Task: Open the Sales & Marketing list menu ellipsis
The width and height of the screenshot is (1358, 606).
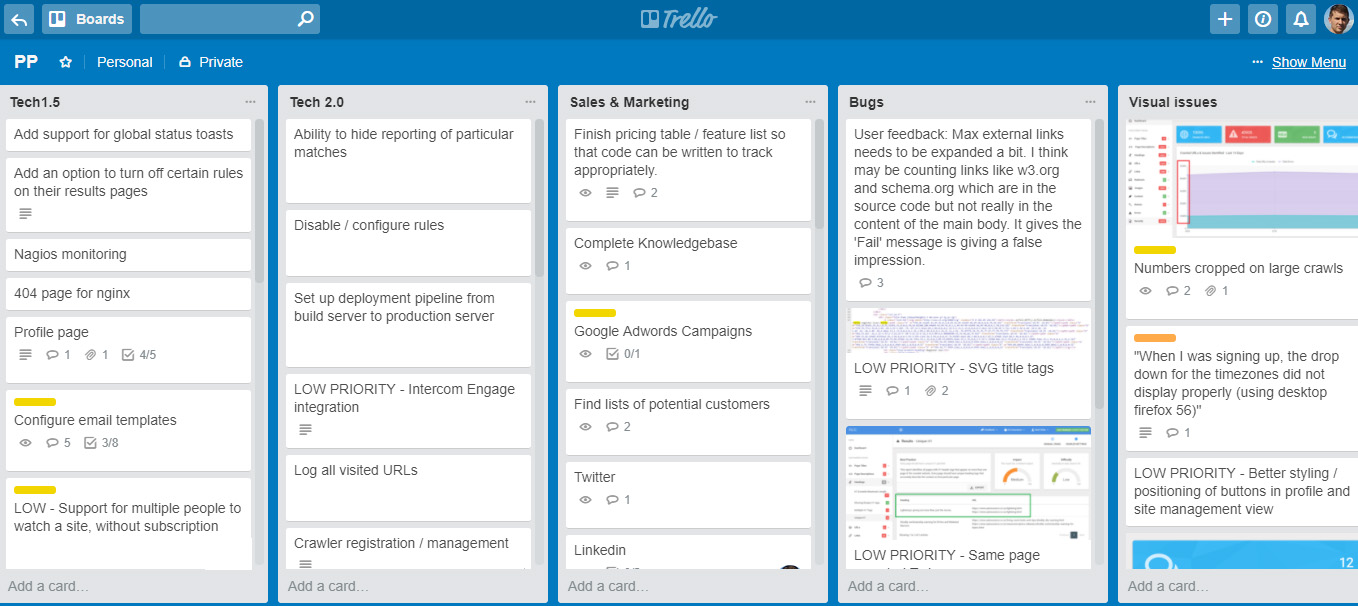Action: pyautogui.click(x=810, y=102)
